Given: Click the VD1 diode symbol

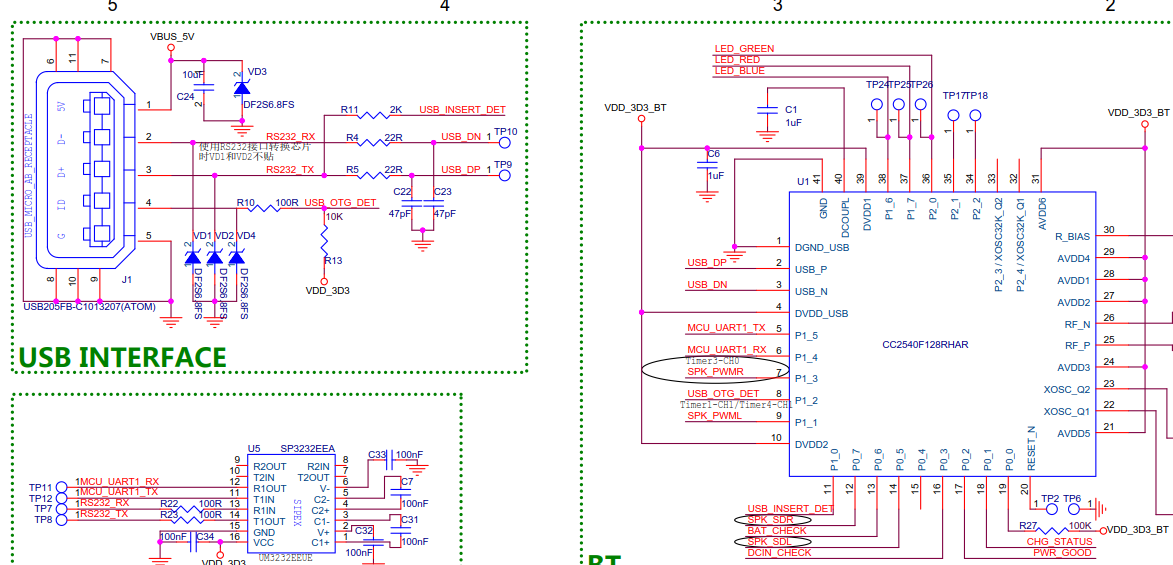Looking at the screenshot, I should (x=192, y=257).
